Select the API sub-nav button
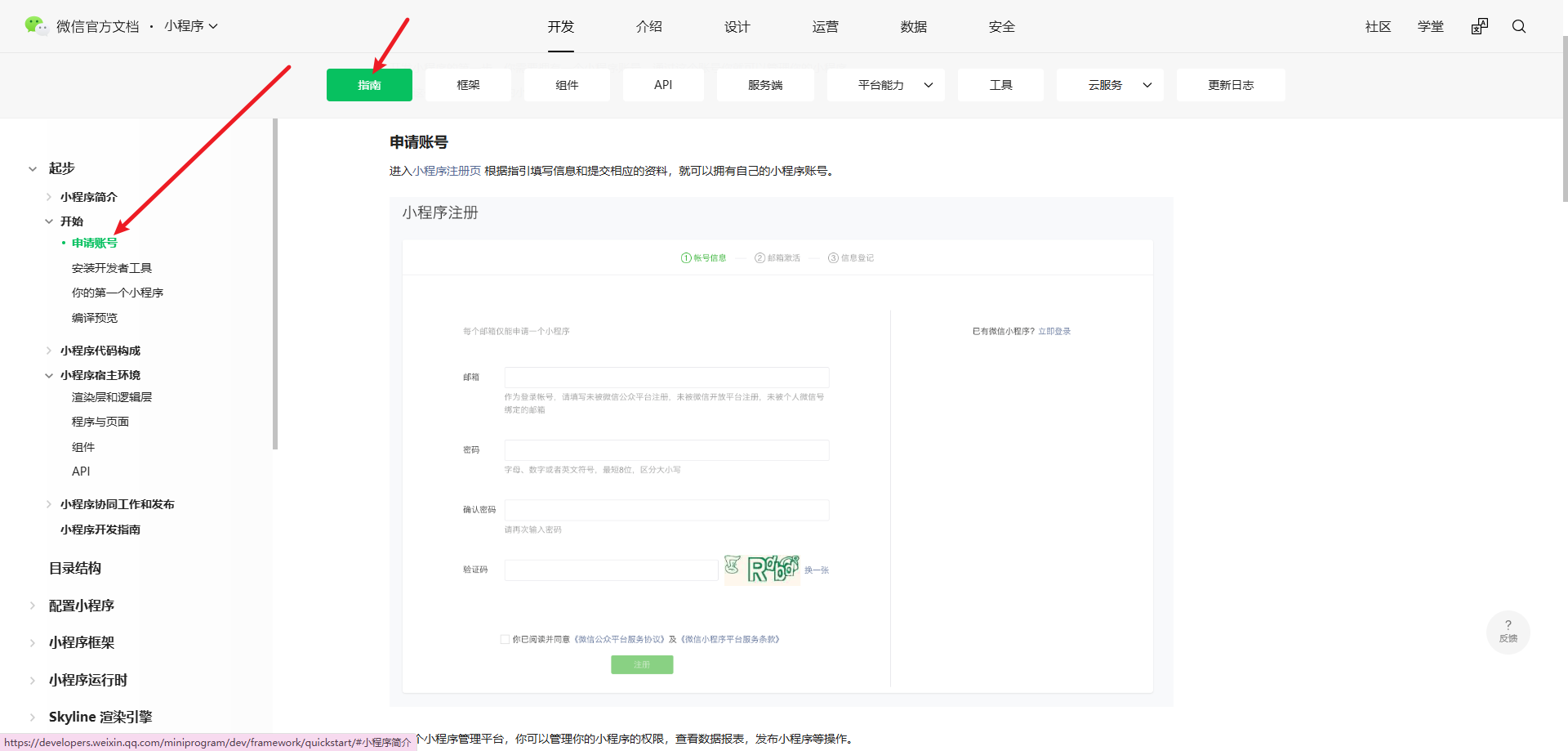This screenshot has width=1568, height=751. pyautogui.click(x=663, y=85)
